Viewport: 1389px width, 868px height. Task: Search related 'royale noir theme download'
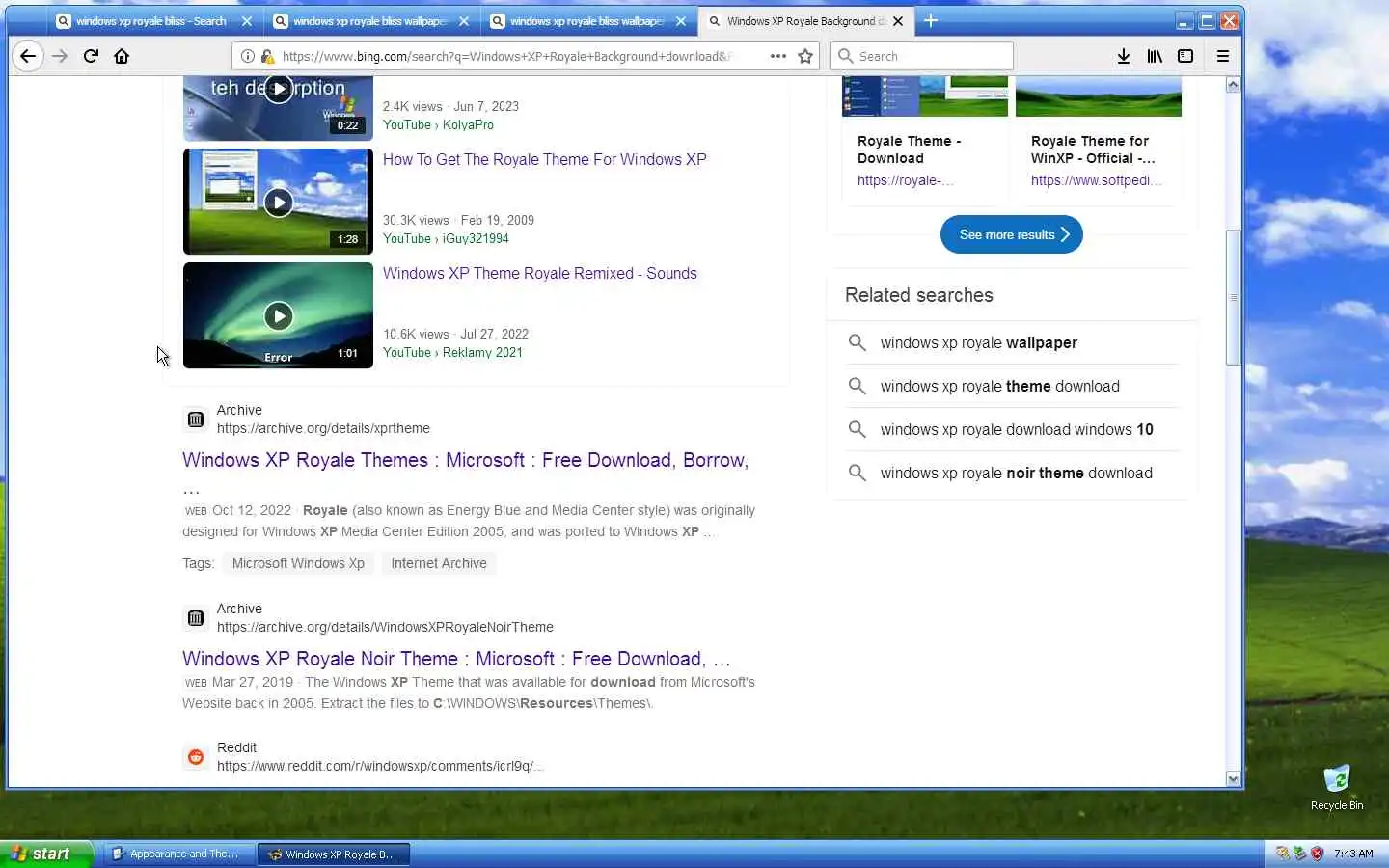tap(1017, 473)
